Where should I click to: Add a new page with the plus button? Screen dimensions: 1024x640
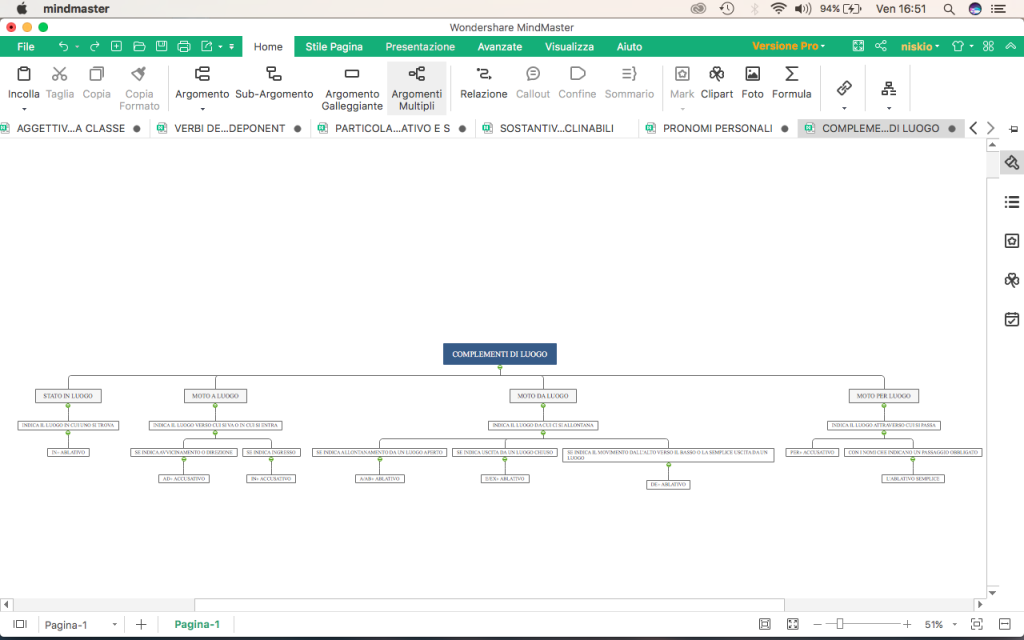click(x=140, y=624)
